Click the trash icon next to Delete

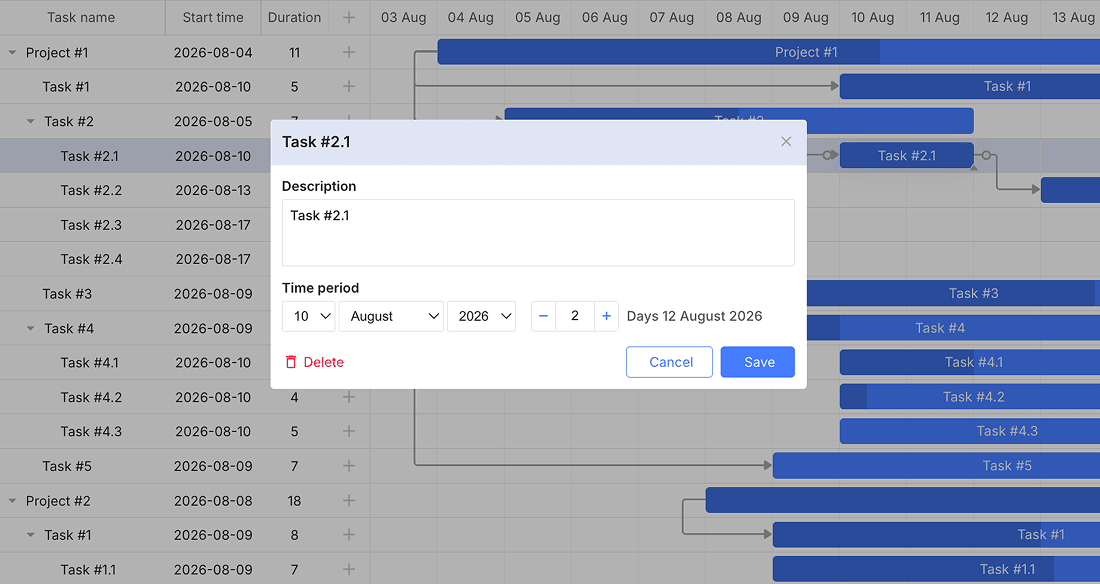[x=290, y=362]
